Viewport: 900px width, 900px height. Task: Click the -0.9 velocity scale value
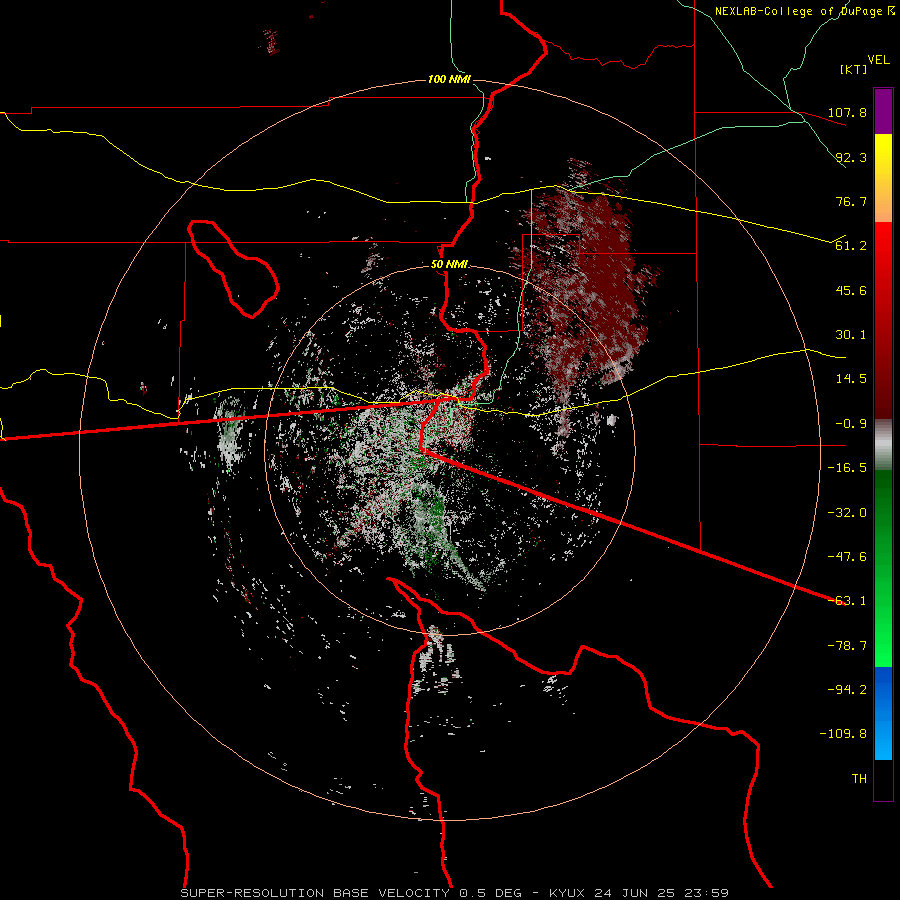click(851, 424)
